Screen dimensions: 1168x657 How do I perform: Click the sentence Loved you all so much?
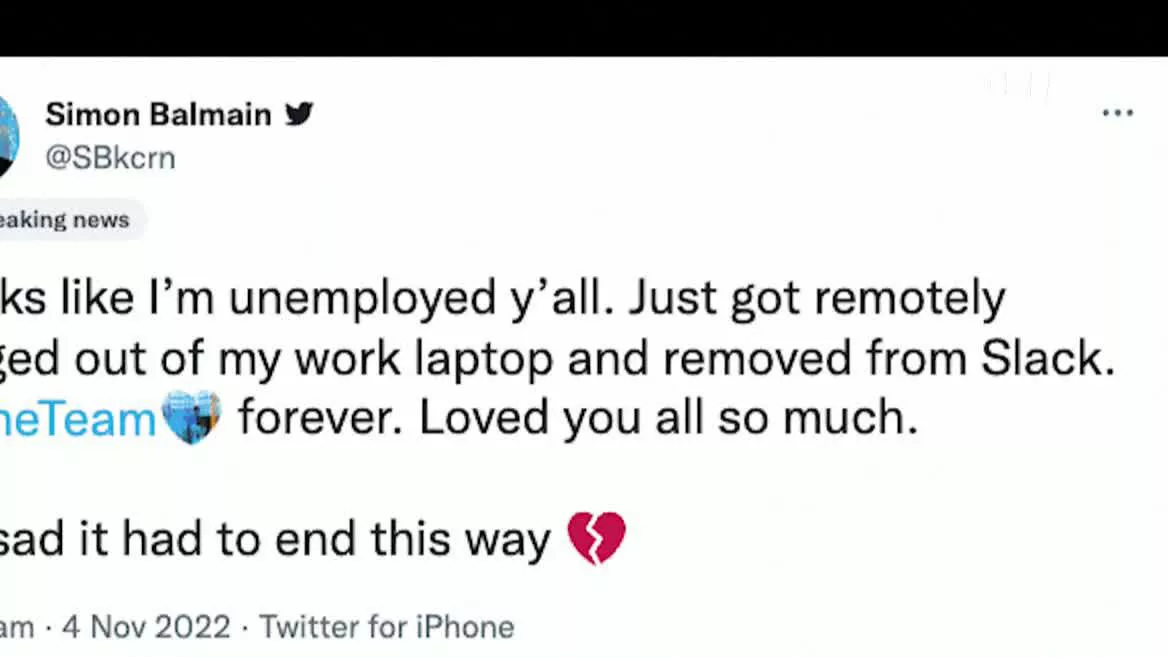coord(668,418)
